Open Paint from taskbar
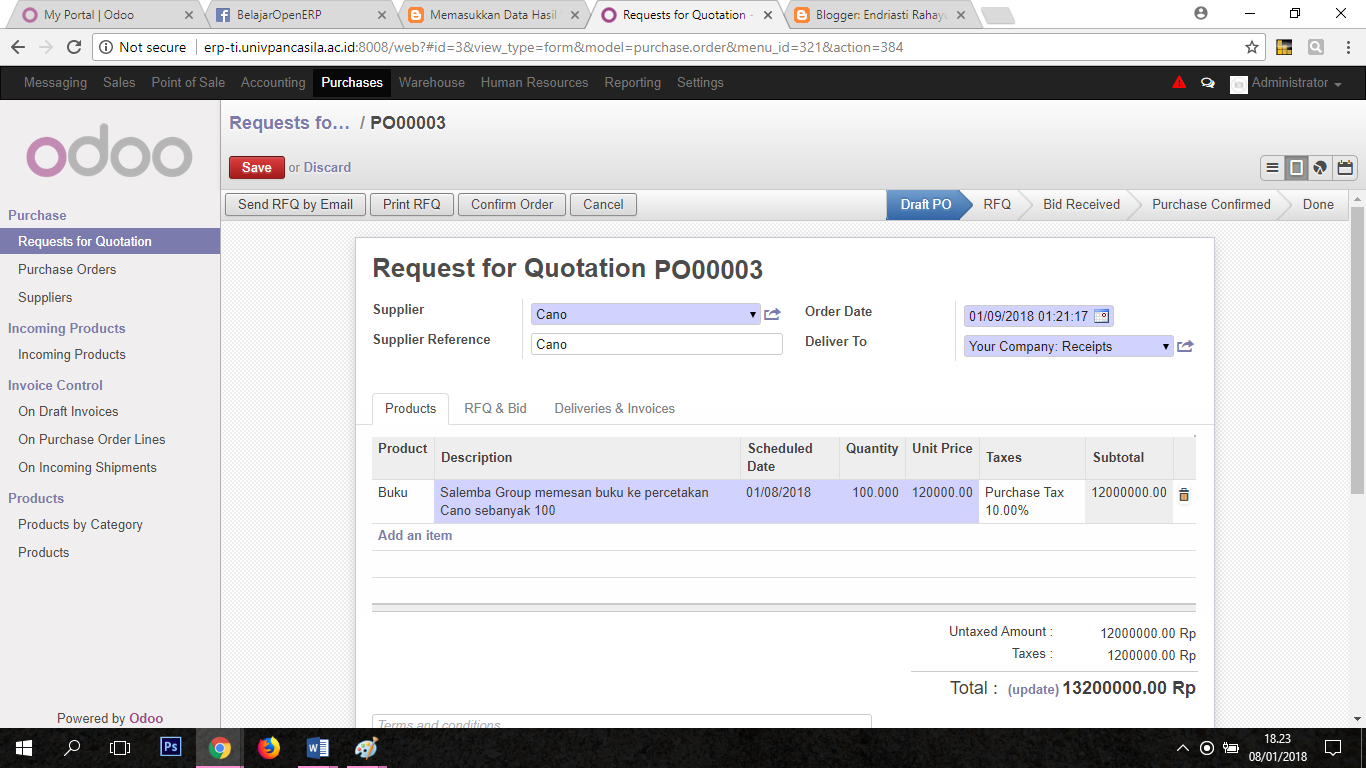The height and width of the screenshot is (768, 1366). [x=367, y=748]
